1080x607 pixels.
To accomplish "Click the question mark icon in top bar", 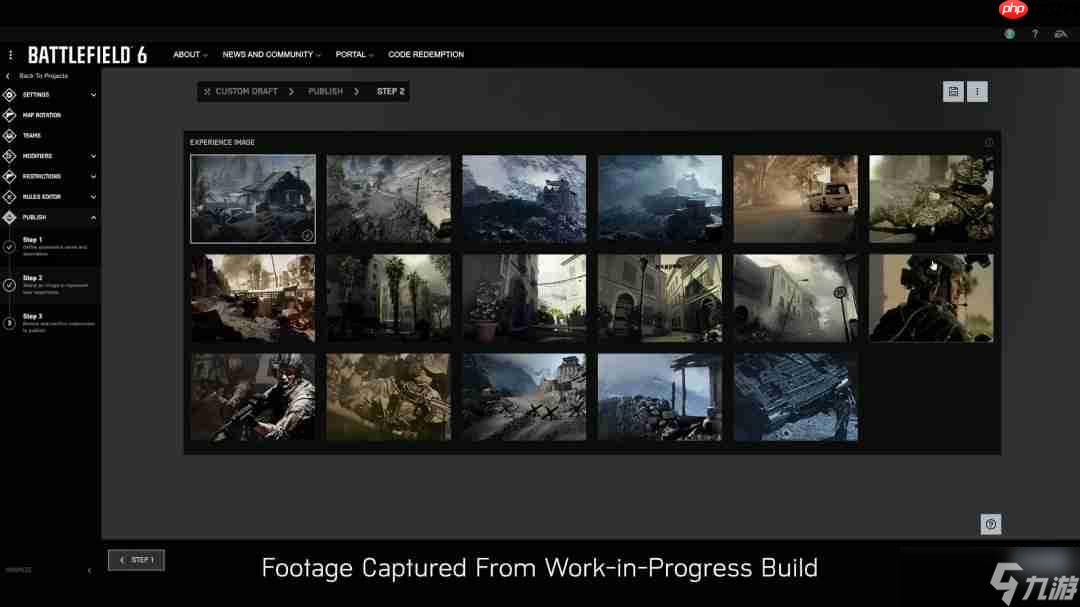I will [1035, 34].
